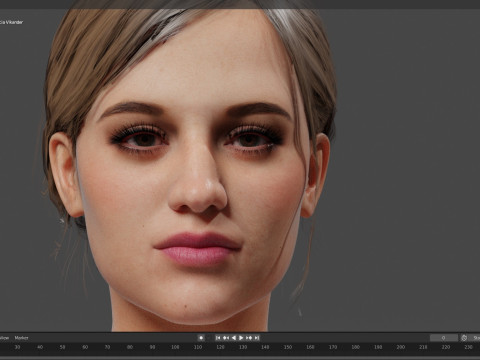This screenshot has width=480, height=360.
Task: Click frame 80 on the timeline ruler
Action: [x=130, y=347]
